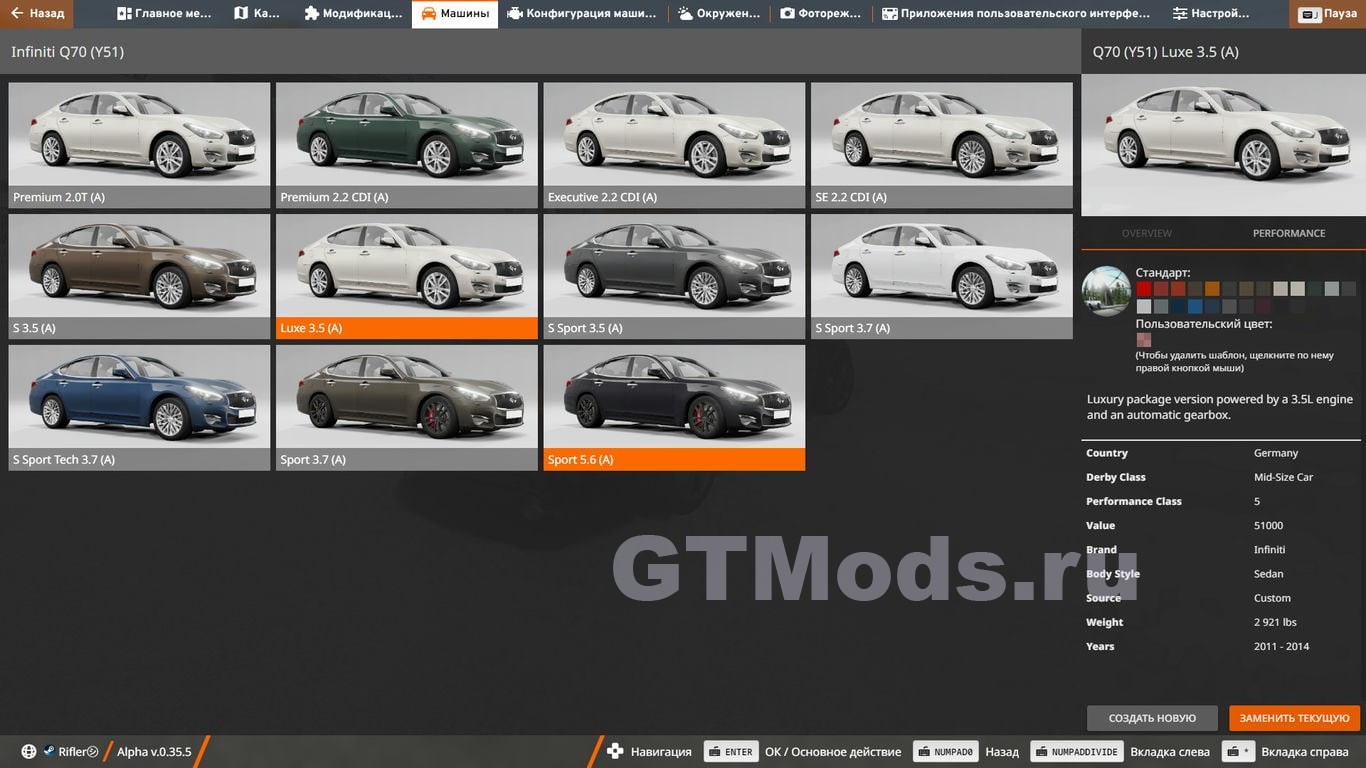
Task: Click the d-pad Навигация icon
Action: click(x=615, y=752)
